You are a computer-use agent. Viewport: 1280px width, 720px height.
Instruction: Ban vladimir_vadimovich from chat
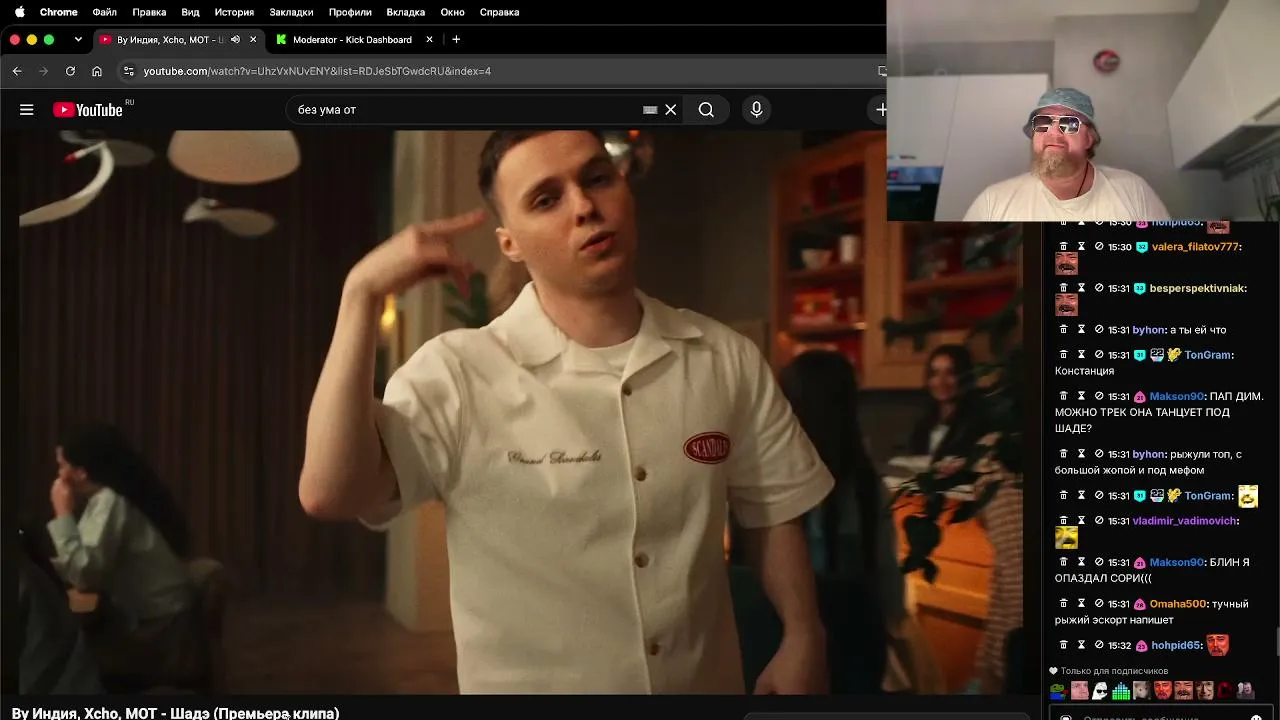tap(1099, 521)
